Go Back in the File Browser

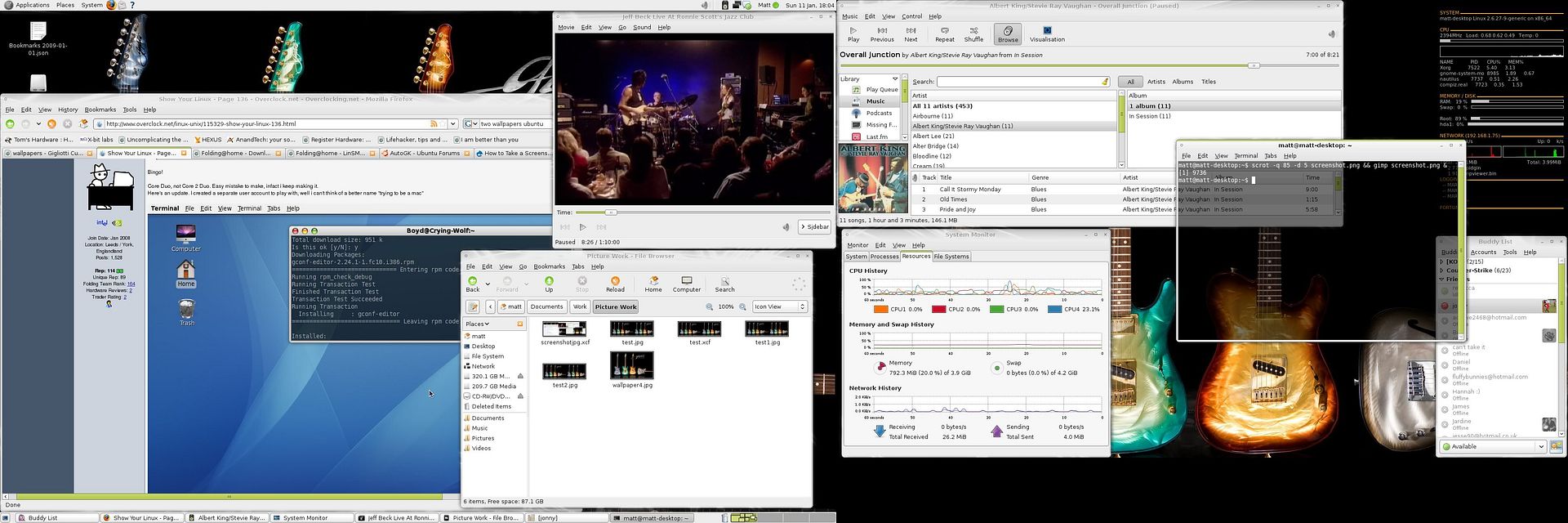coord(473,284)
